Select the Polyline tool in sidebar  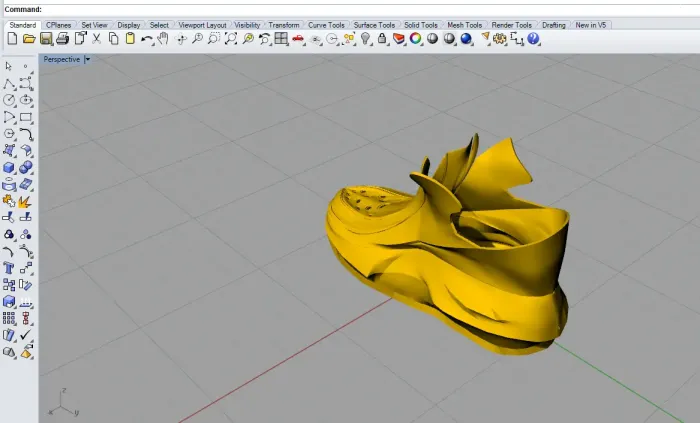coord(9,83)
